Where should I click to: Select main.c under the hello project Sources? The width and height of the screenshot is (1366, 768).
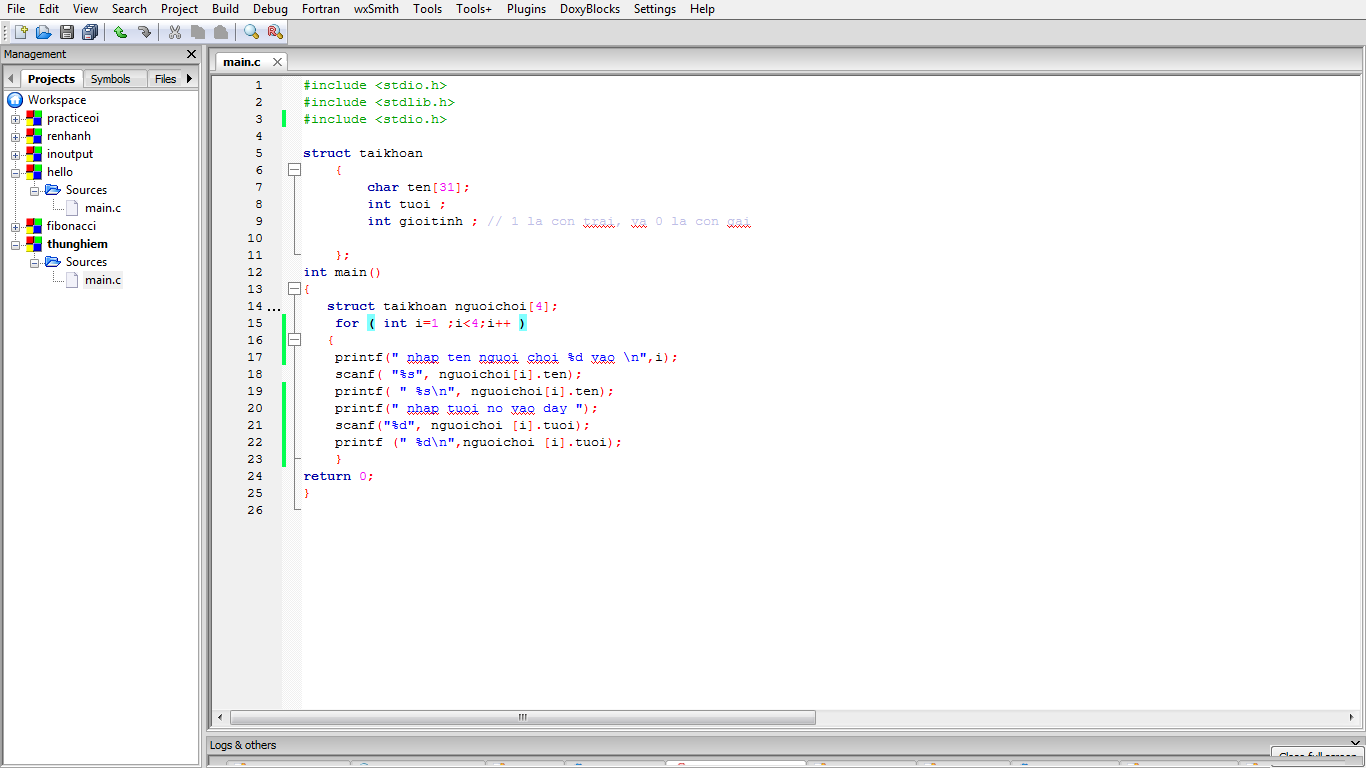click(102, 208)
